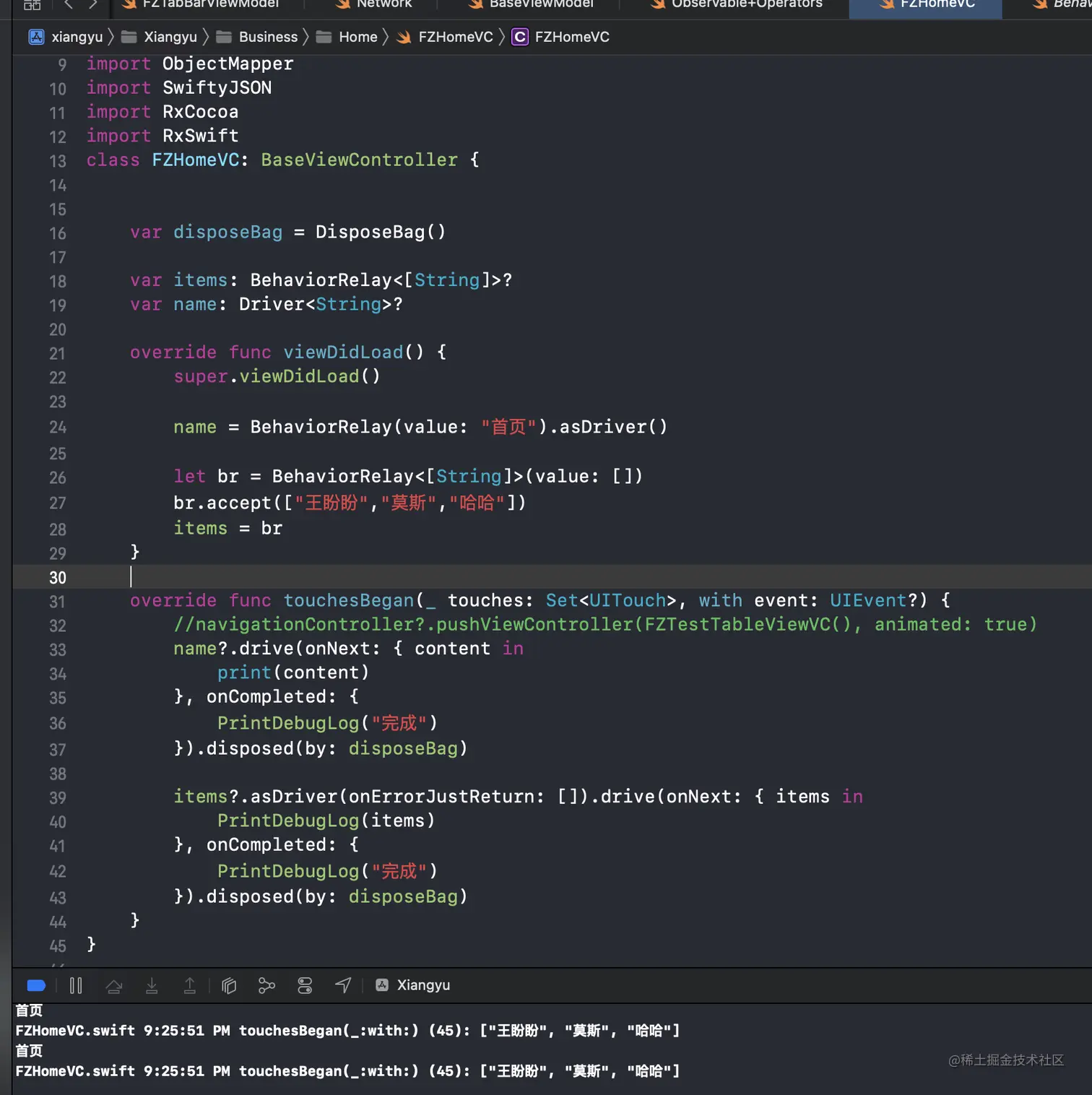1092x1095 pixels.
Task: Click the "viewDidLoad()" function name on line 21
Action: tap(354, 352)
